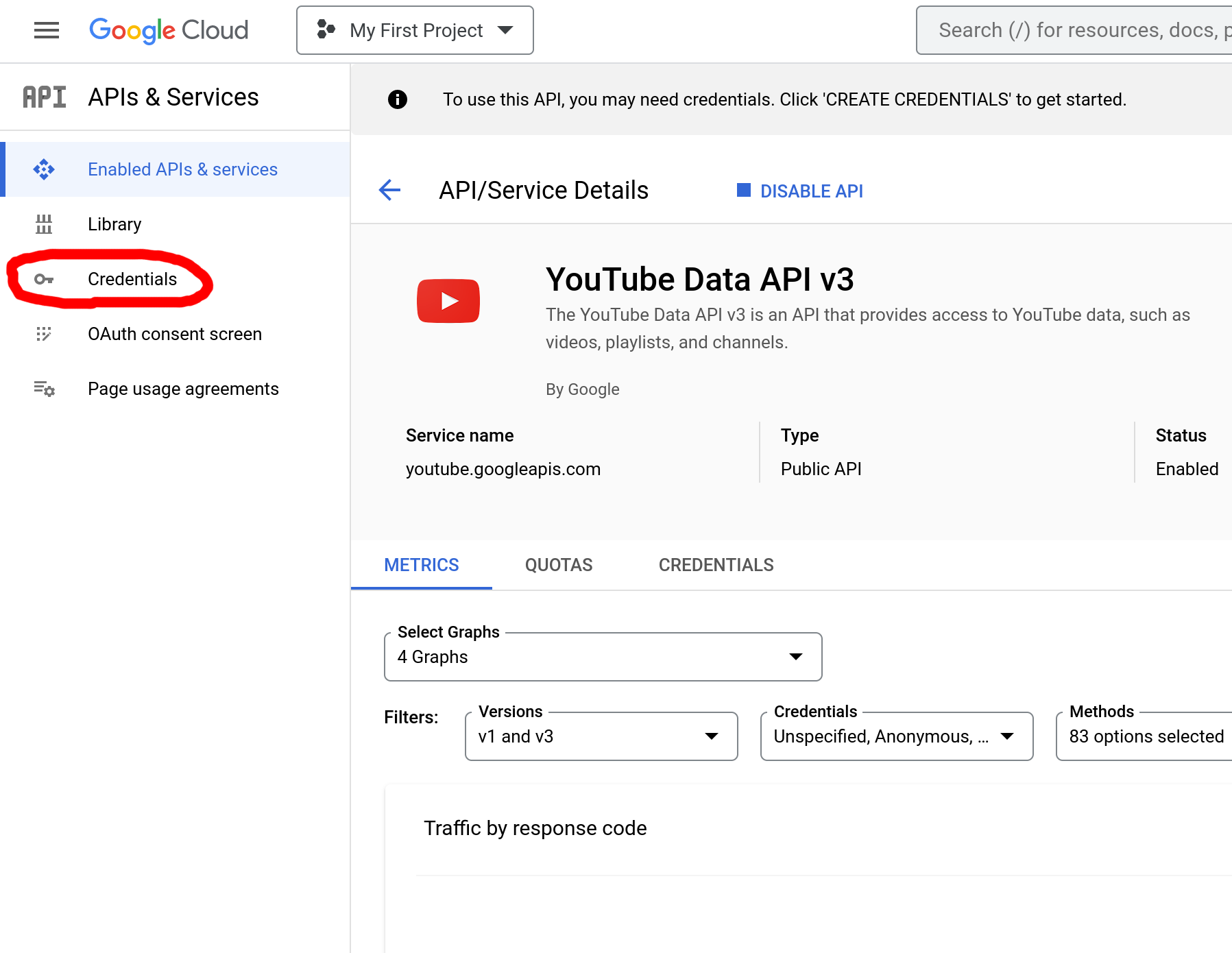
Task: Click the Enabled status value
Action: point(1187,469)
